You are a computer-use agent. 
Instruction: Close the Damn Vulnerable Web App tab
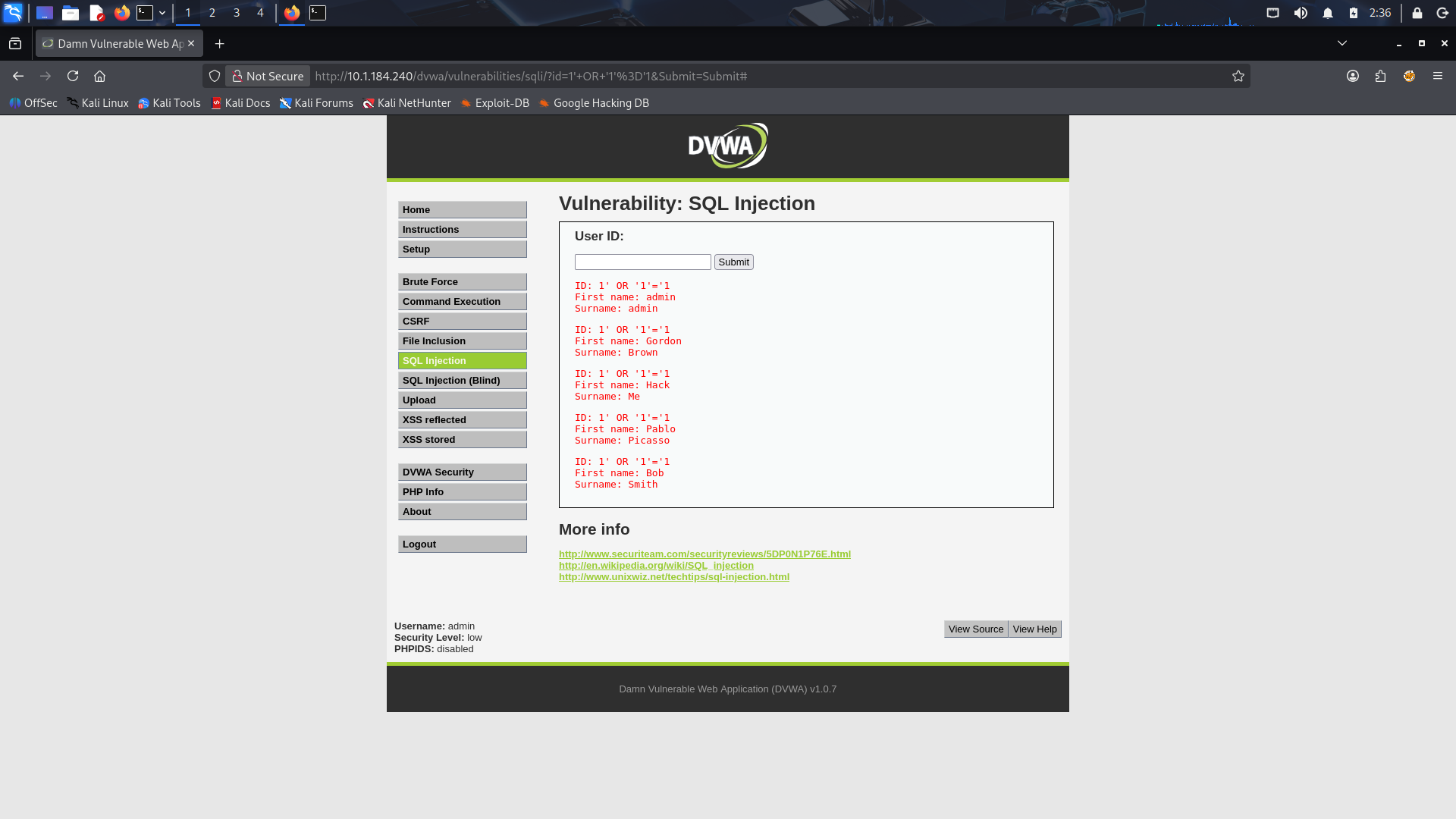pos(191,43)
